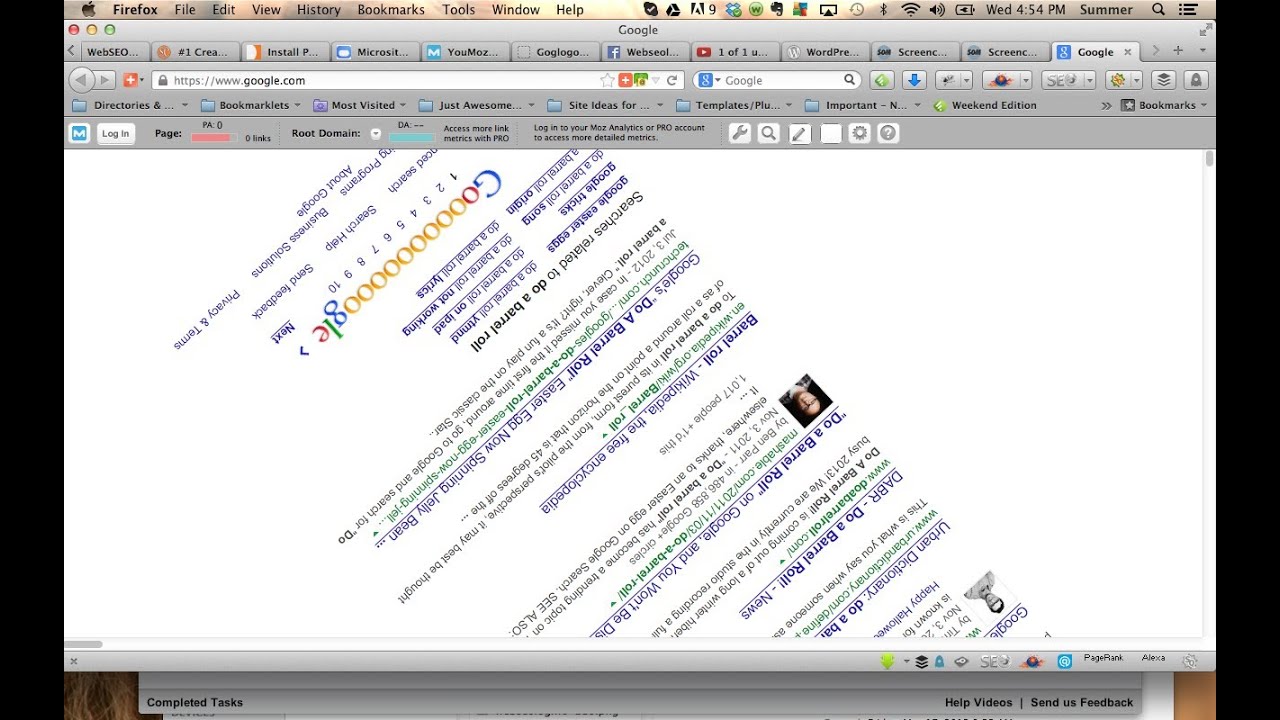Expand Just Awesome bookmark folder
This screenshot has width=1280, height=720.
477,105
